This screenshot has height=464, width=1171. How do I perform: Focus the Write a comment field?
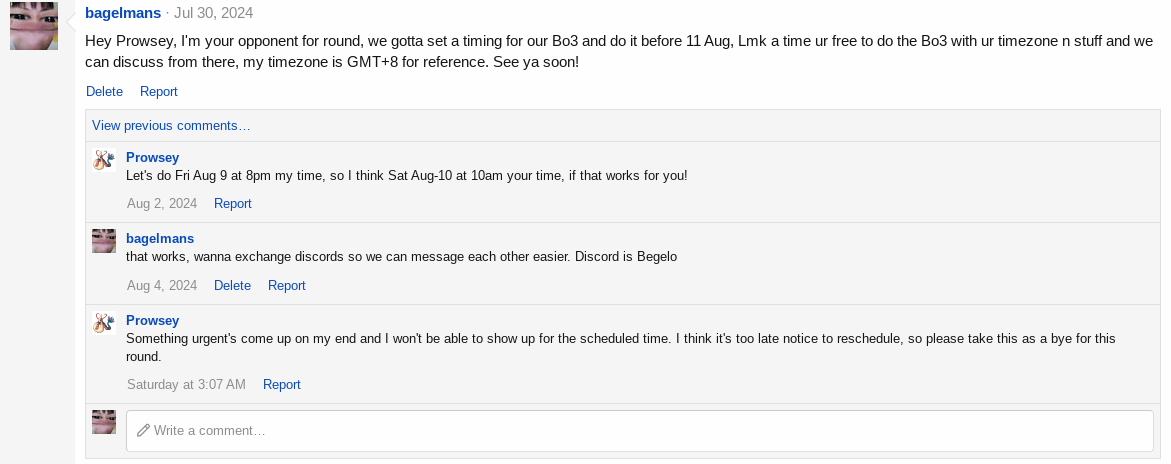[640, 430]
